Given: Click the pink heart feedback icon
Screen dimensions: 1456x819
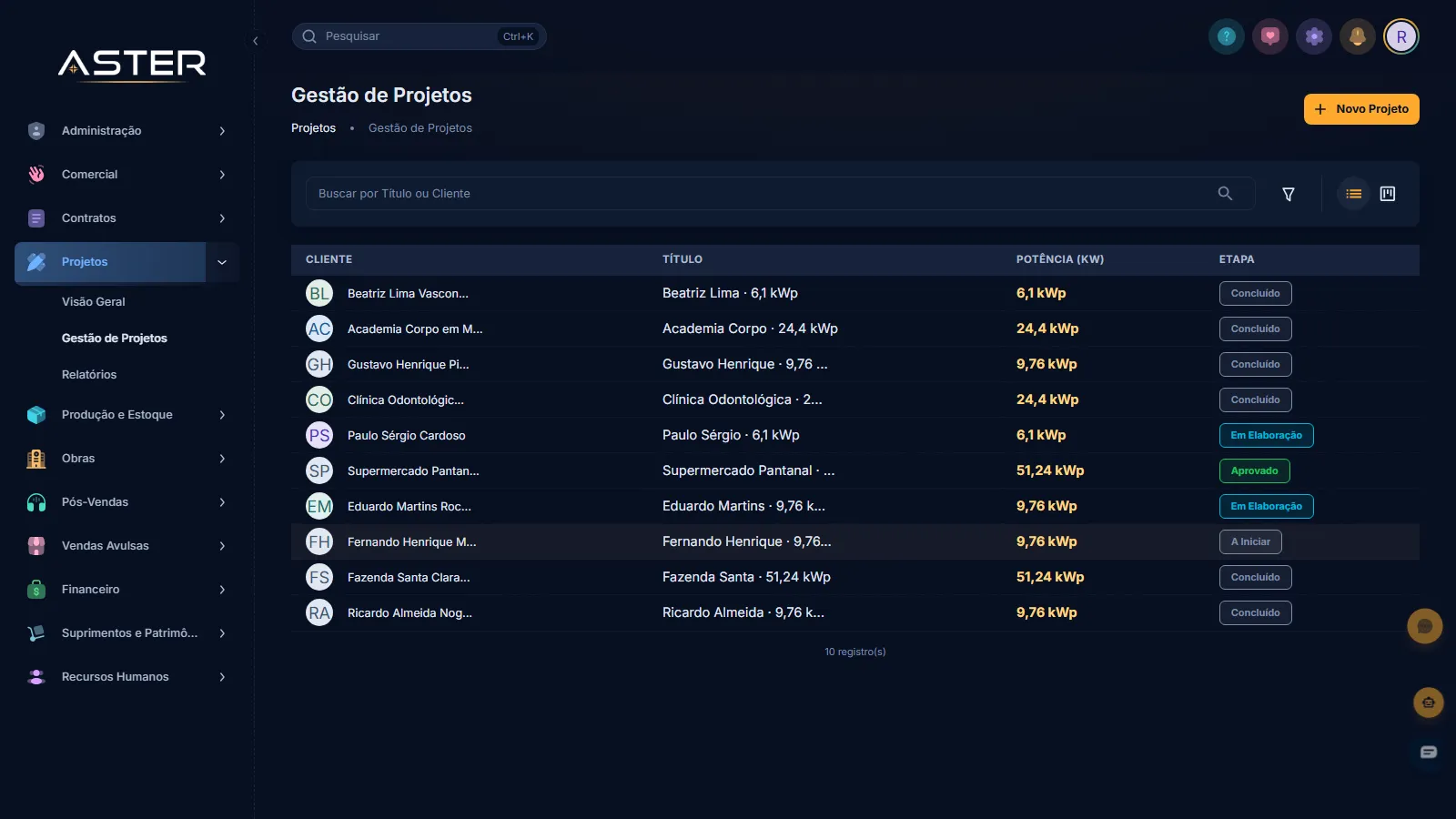Looking at the screenshot, I should (x=1270, y=36).
